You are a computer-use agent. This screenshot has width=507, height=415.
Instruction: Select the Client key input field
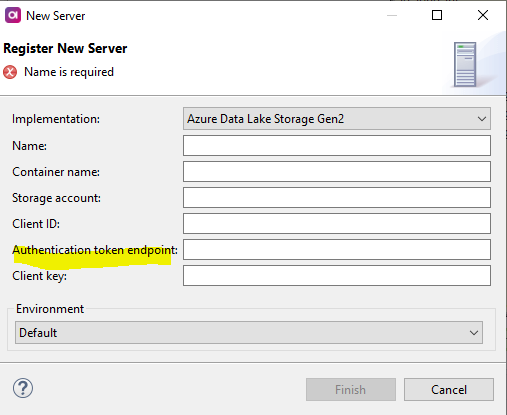pos(337,275)
